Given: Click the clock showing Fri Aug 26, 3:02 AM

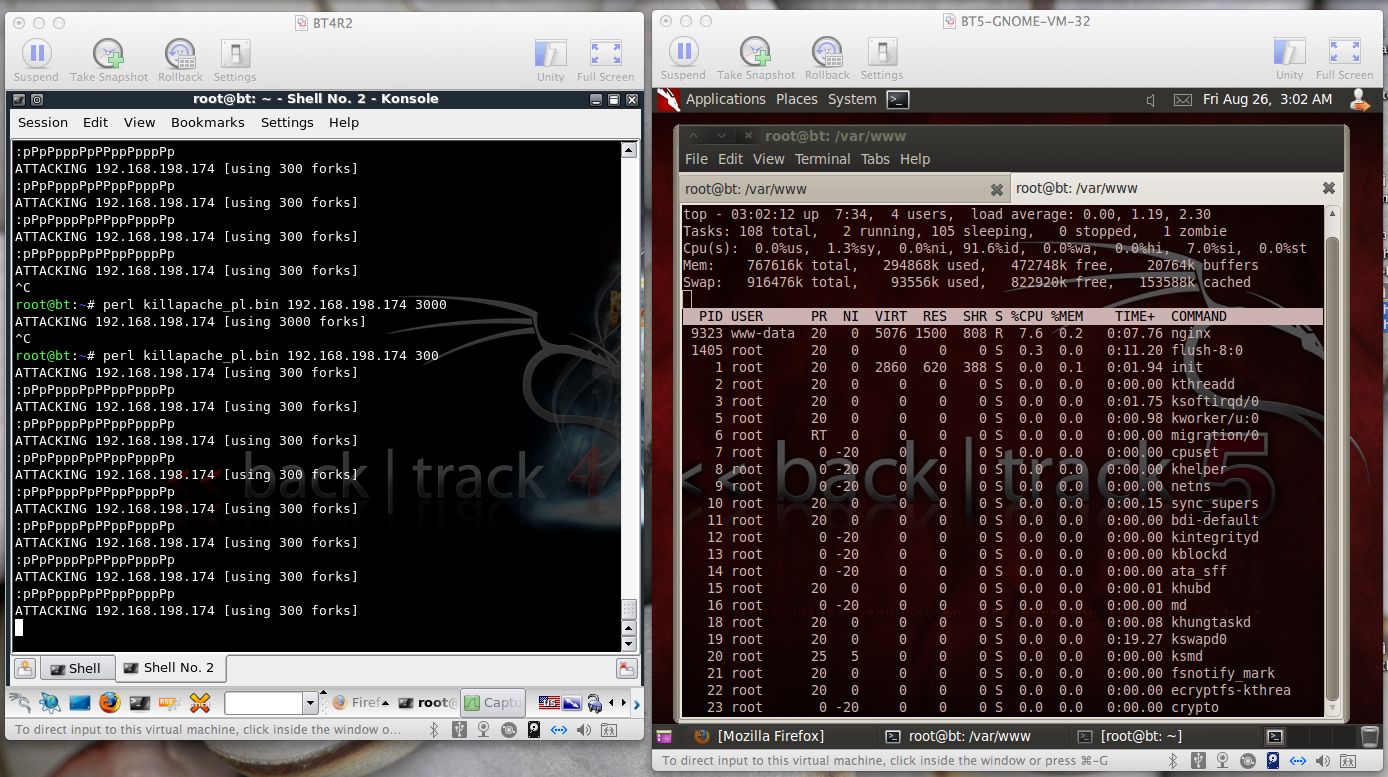Looking at the screenshot, I should (1268, 99).
